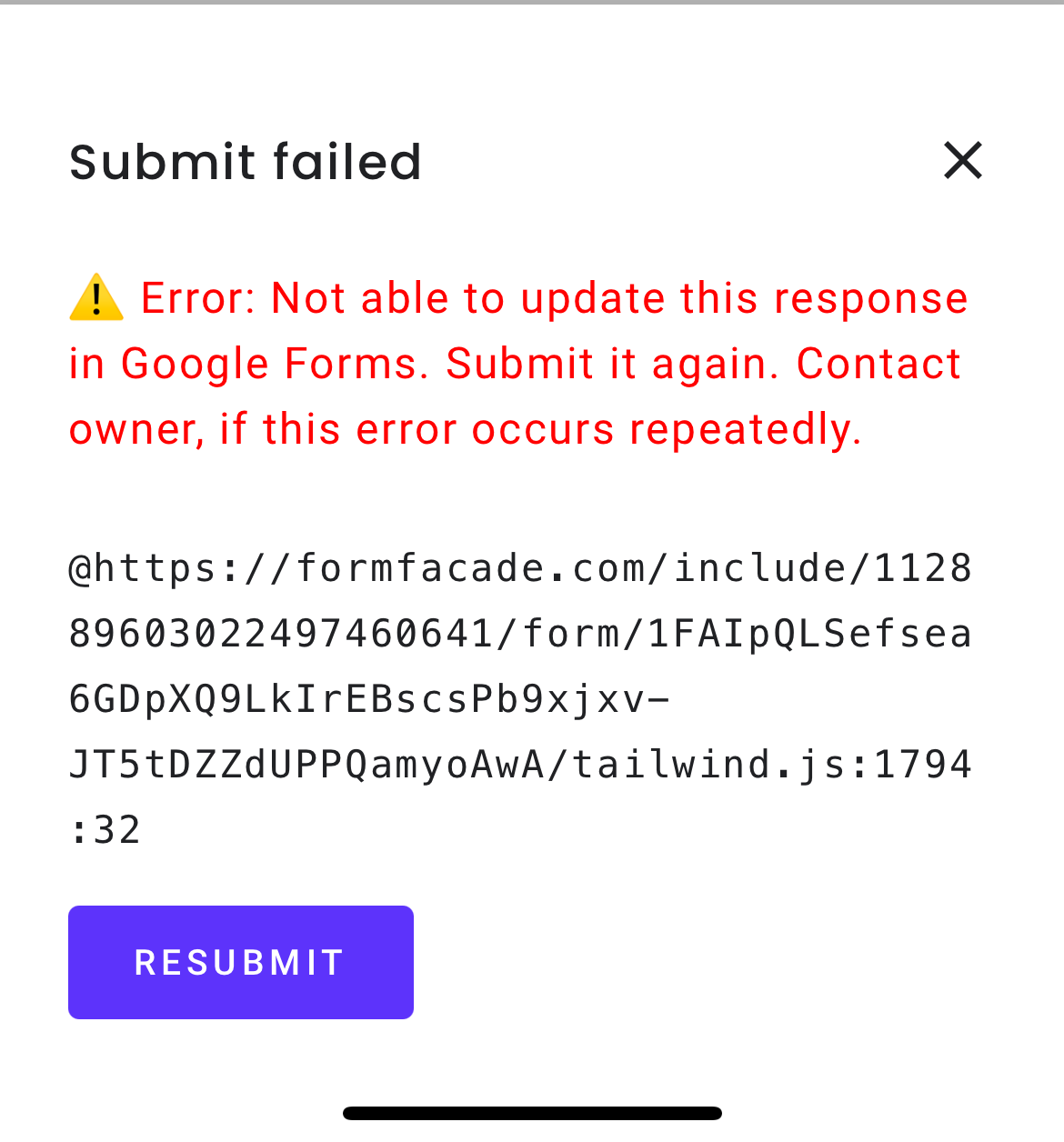The image size is (1064, 1142).
Task: Tap the "89603022497460641" number in URL
Action: 282,635
